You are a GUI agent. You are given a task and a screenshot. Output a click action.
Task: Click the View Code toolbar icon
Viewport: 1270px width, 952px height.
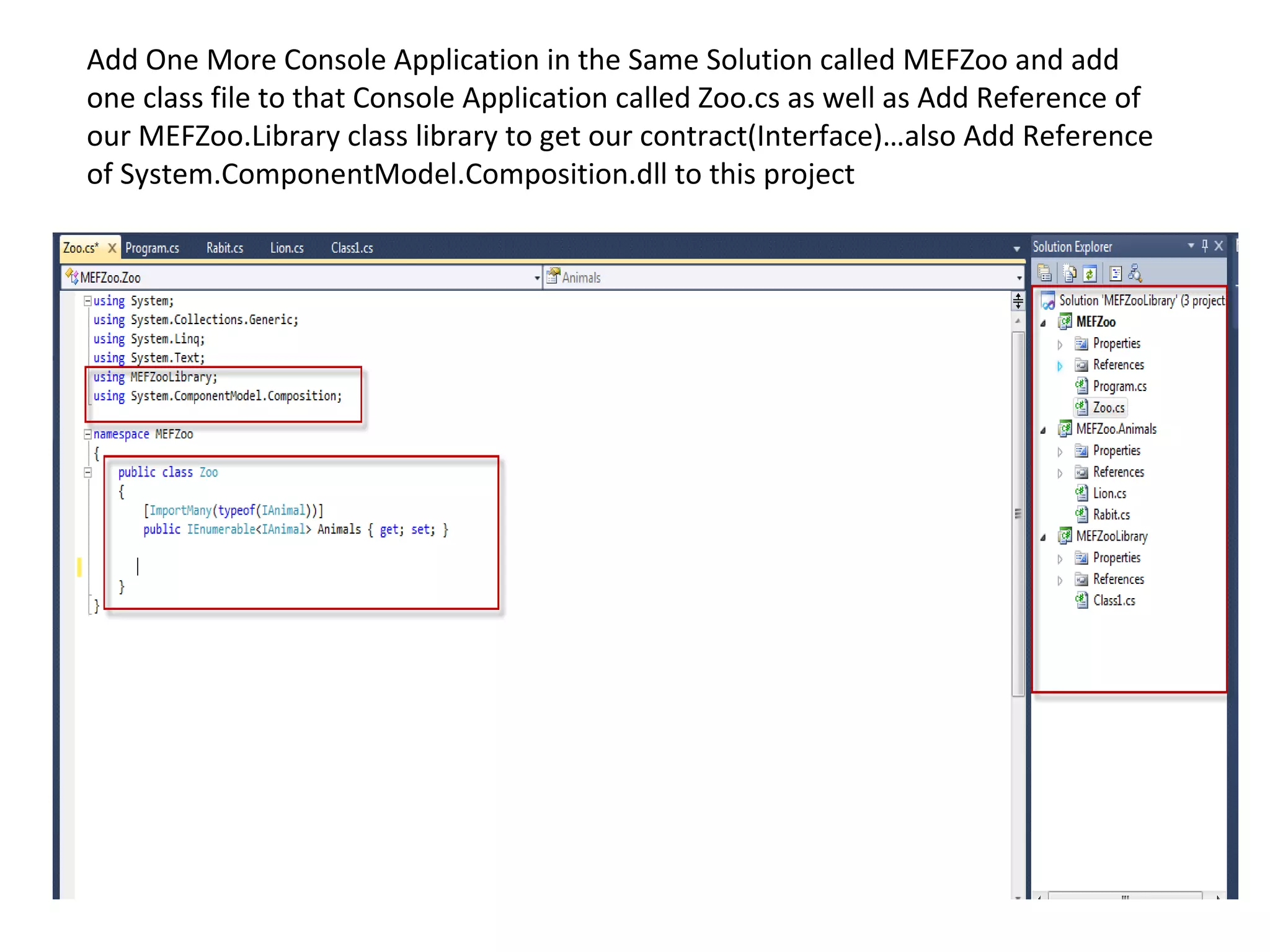click(x=1116, y=273)
